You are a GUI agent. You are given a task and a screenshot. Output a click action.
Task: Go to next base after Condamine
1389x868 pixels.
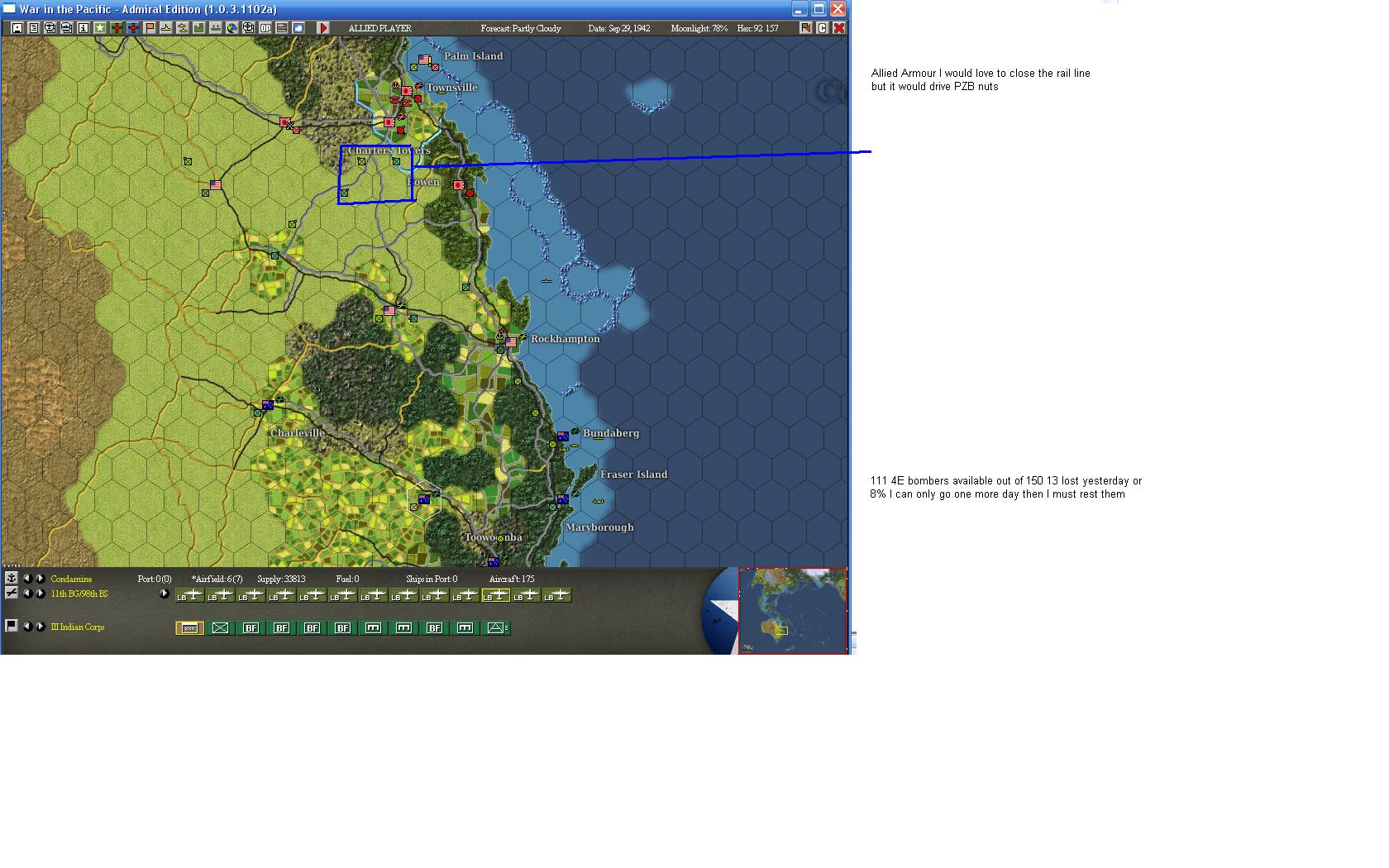(41, 579)
